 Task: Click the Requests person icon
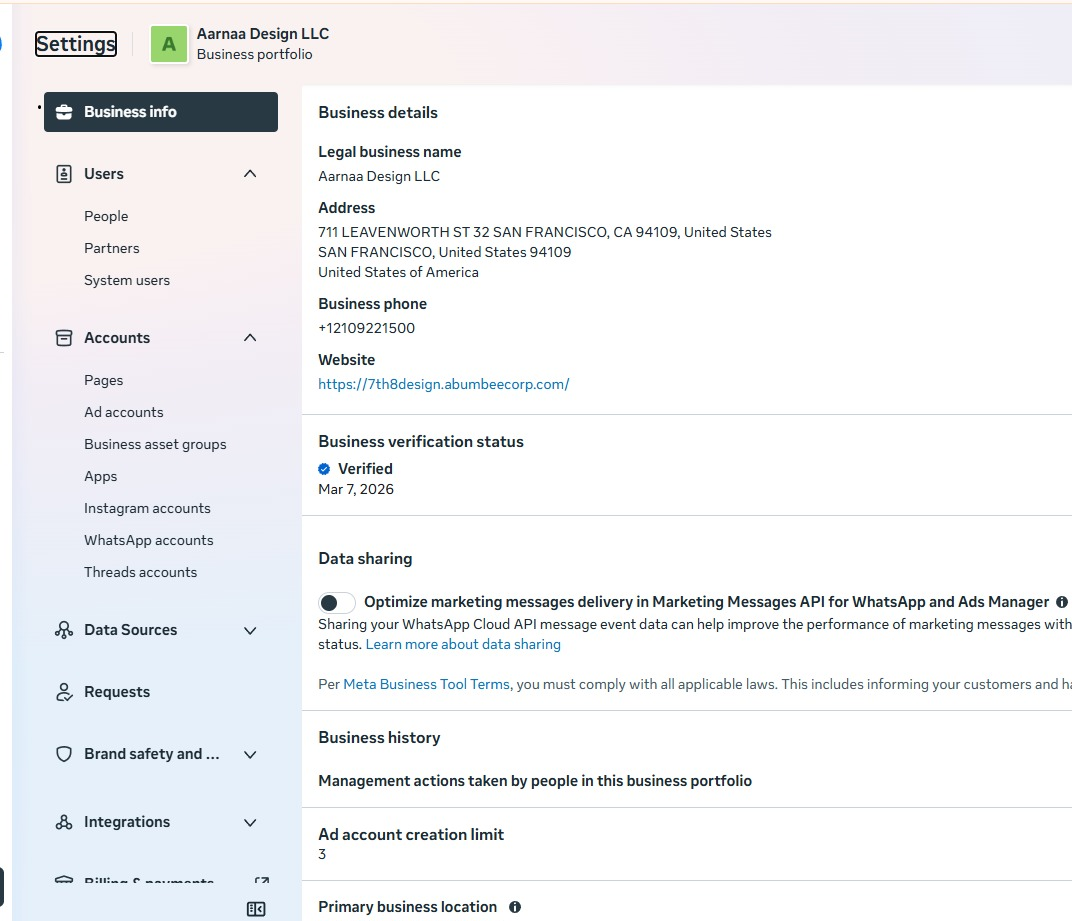64,692
